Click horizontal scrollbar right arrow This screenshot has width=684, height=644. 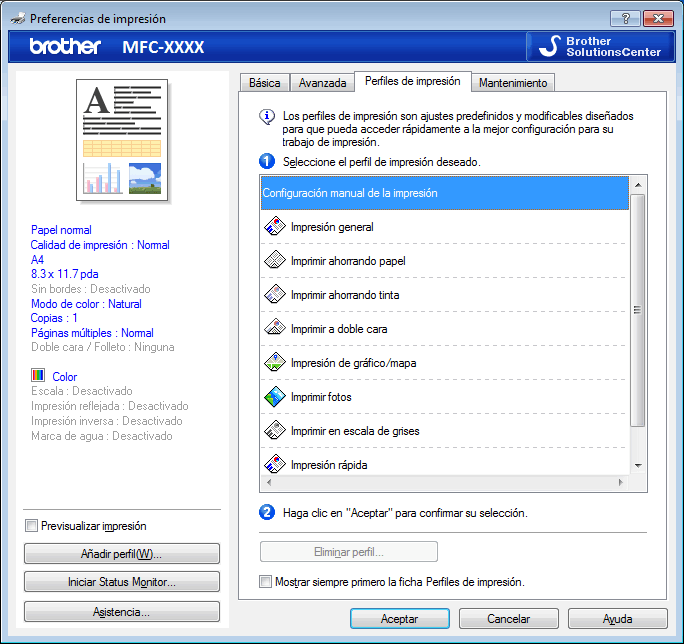621,482
